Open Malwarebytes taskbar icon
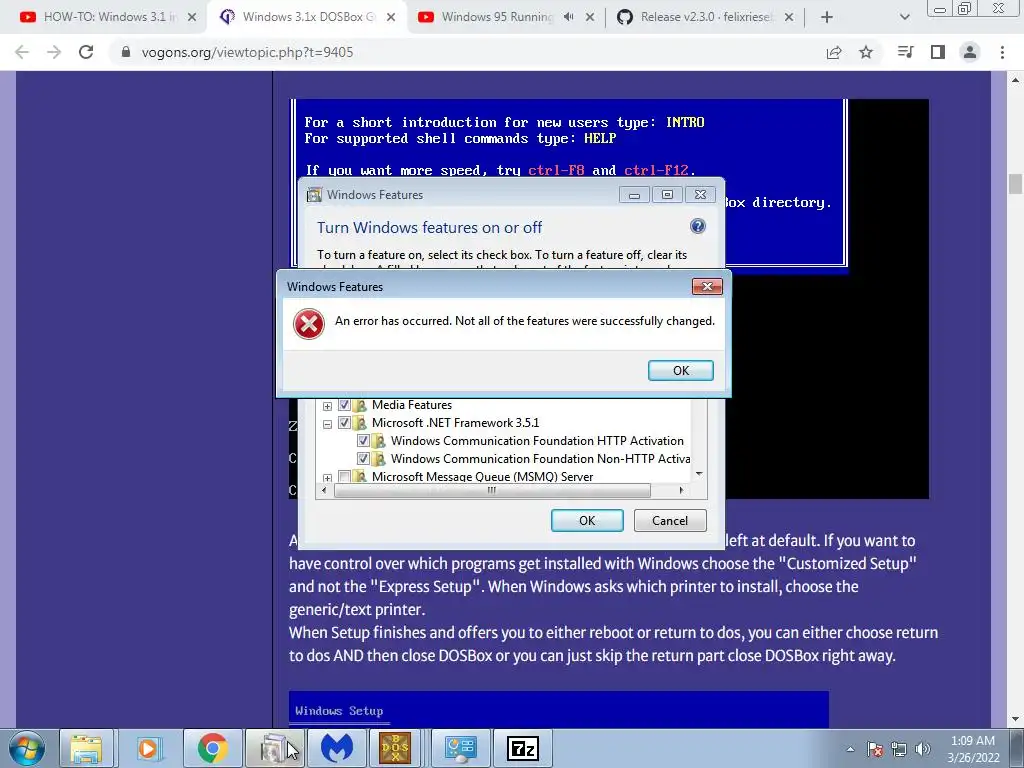This screenshot has height=768, width=1024. [x=337, y=748]
